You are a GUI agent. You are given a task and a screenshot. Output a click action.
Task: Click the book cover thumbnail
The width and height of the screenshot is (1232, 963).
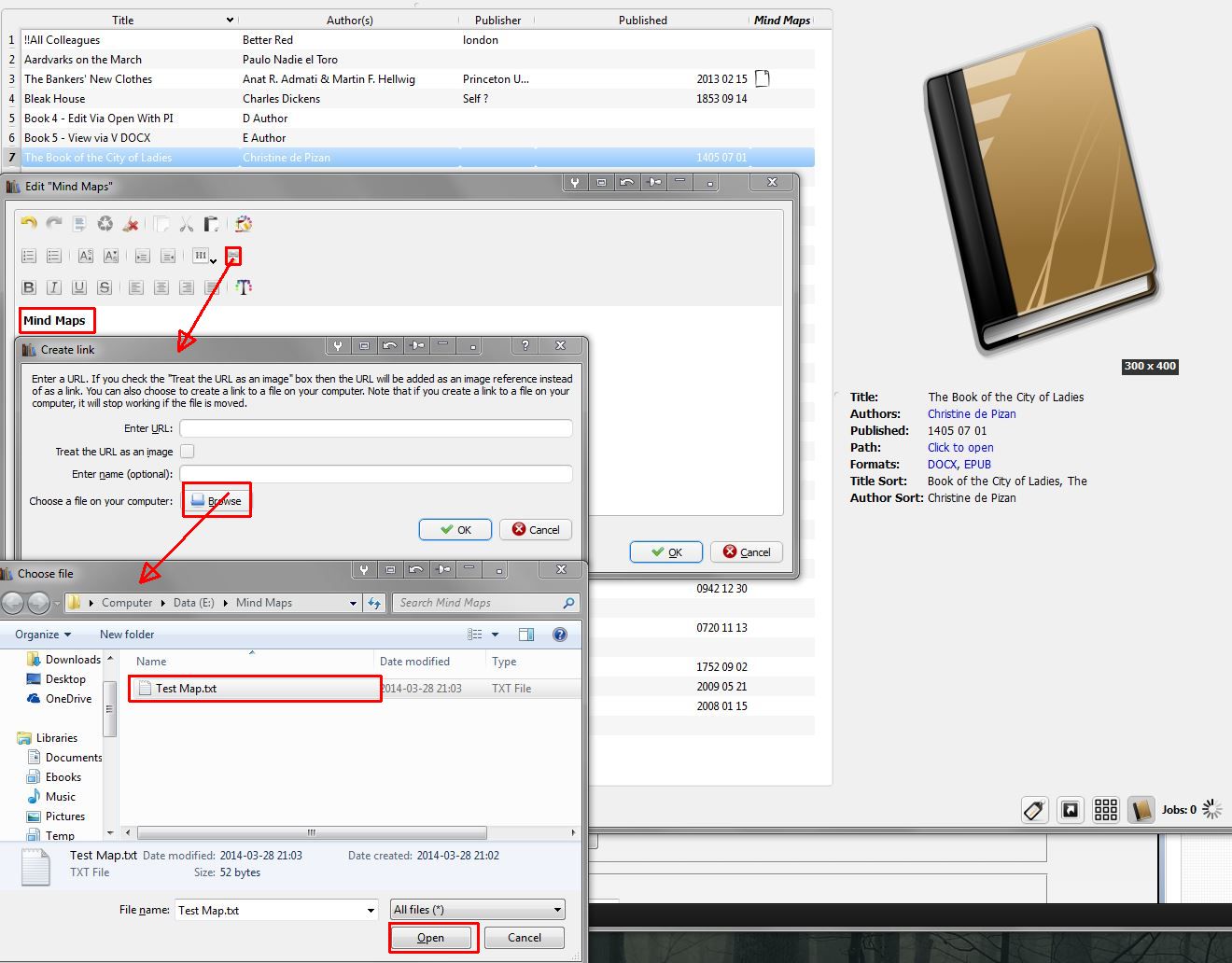click(1041, 188)
